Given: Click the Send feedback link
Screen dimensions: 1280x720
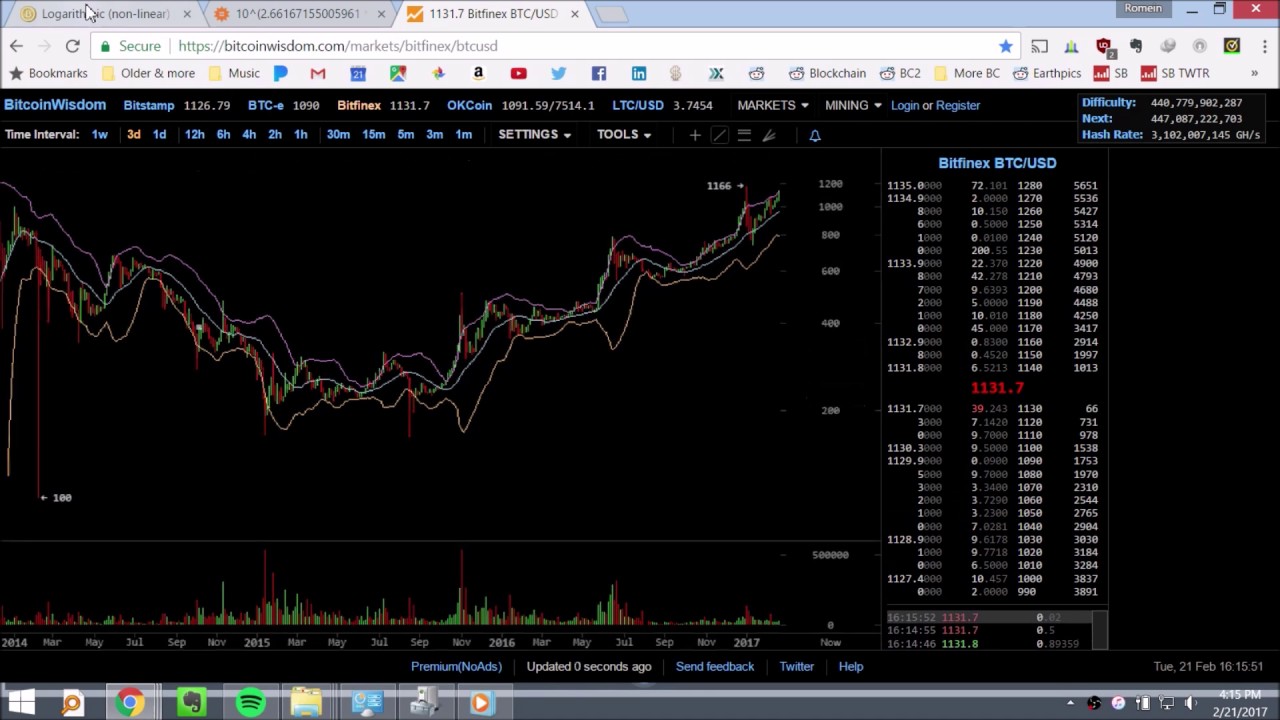Looking at the screenshot, I should click(x=715, y=666).
